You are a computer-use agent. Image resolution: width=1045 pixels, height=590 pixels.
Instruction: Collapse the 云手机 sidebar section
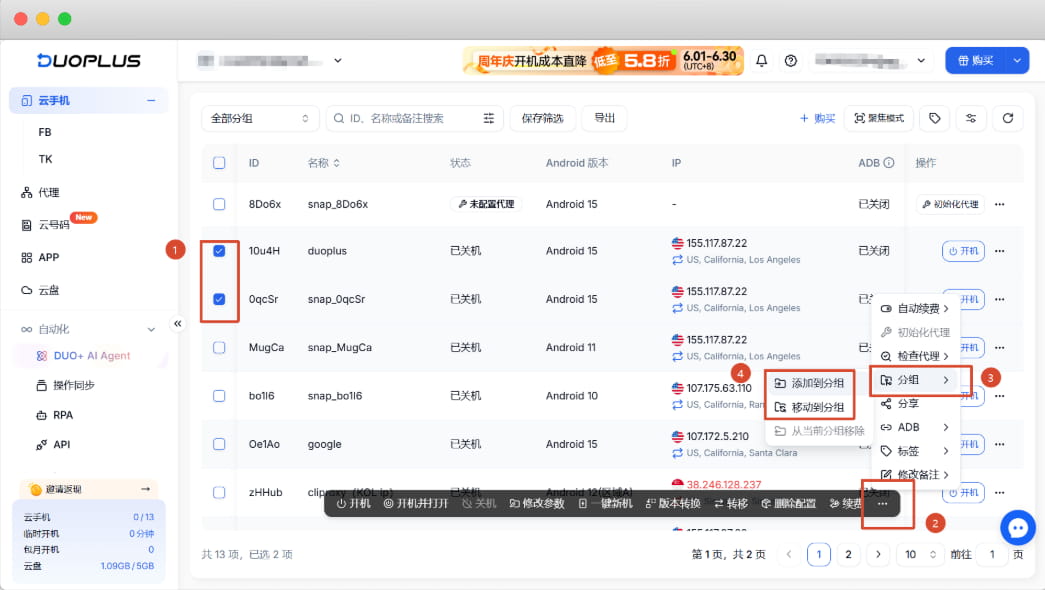pos(151,101)
